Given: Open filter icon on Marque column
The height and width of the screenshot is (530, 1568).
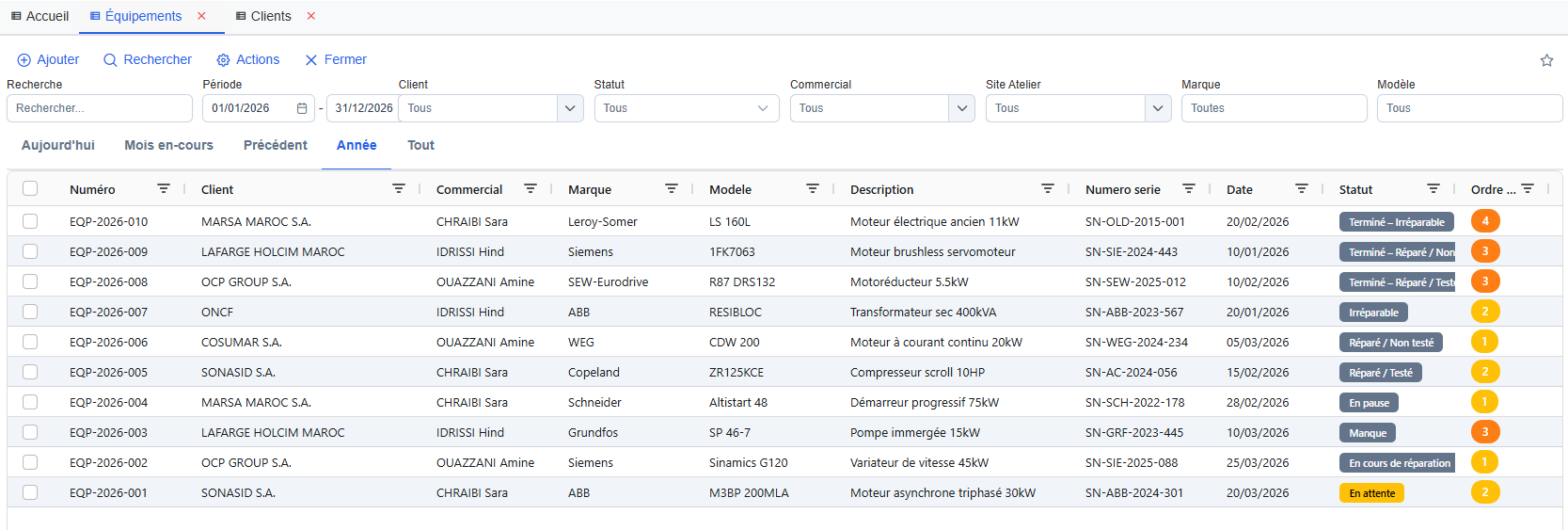Looking at the screenshot, I should point(672,189).
